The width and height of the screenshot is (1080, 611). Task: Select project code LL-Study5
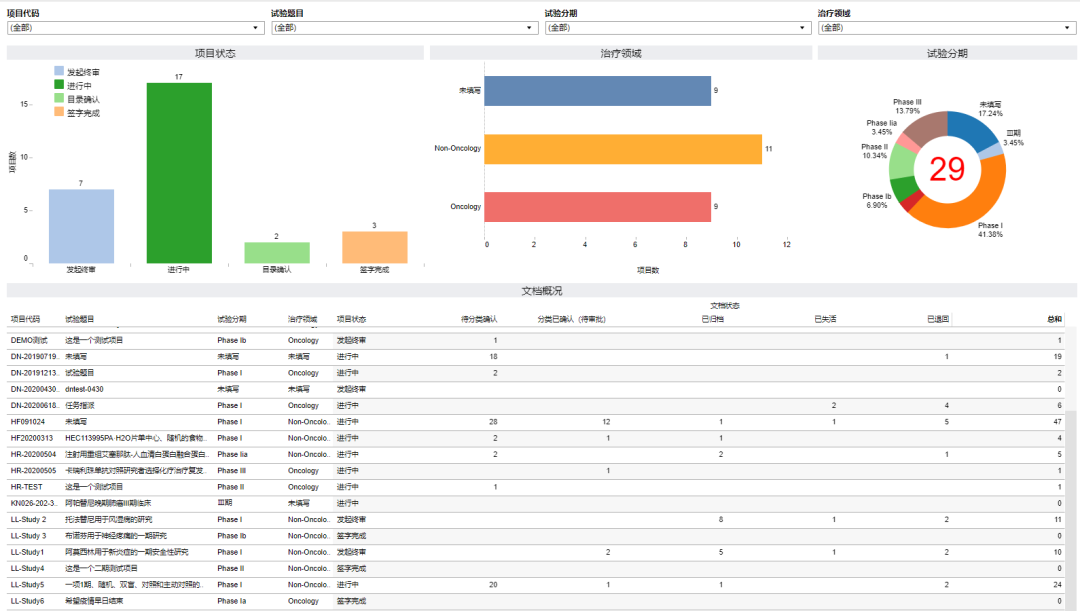(28, 585)
